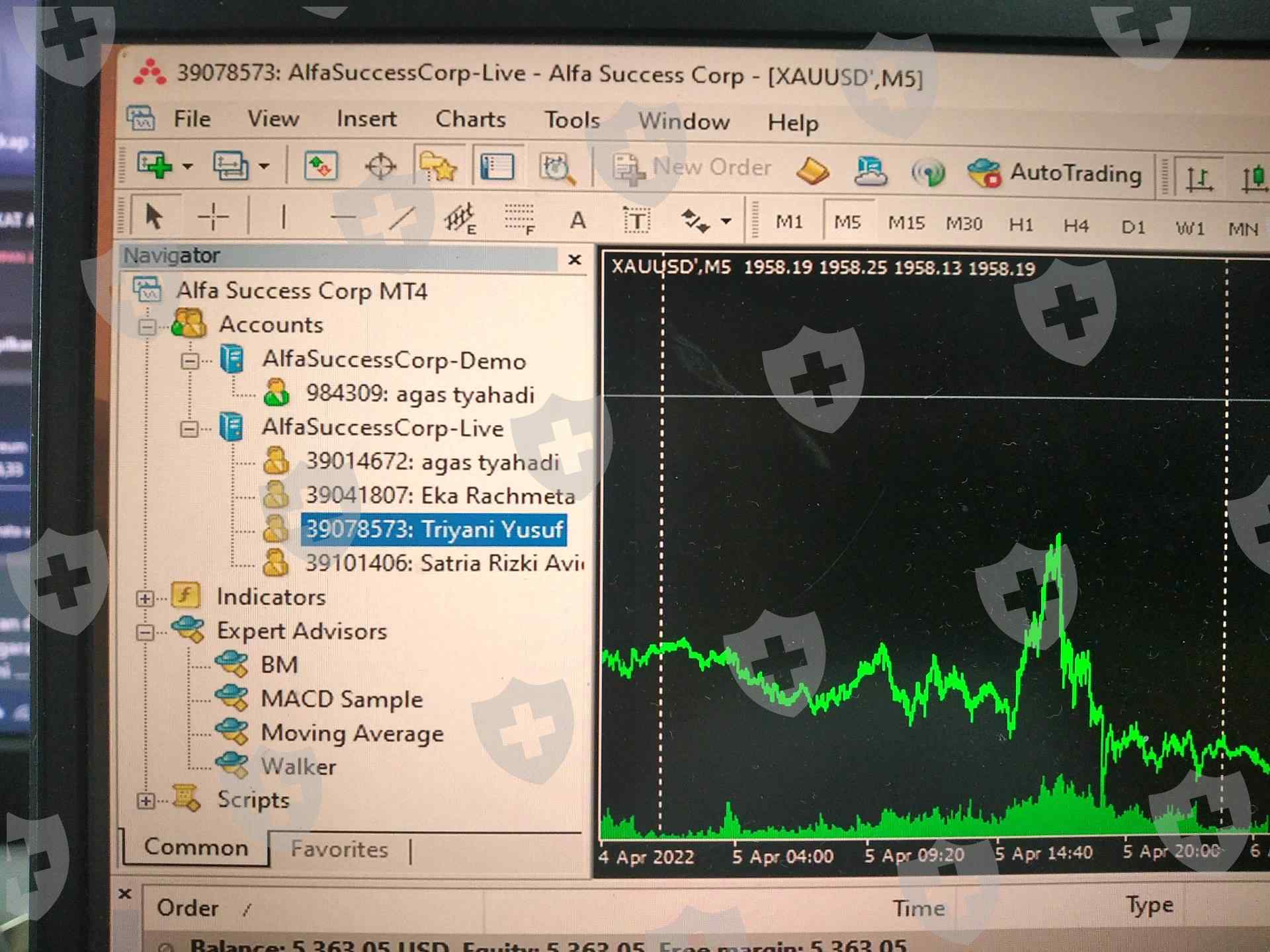The height and width of the screenshot is (952, 1270).
Task: Toggle the AutoTrading button
Action: [x=1055, y=174]
